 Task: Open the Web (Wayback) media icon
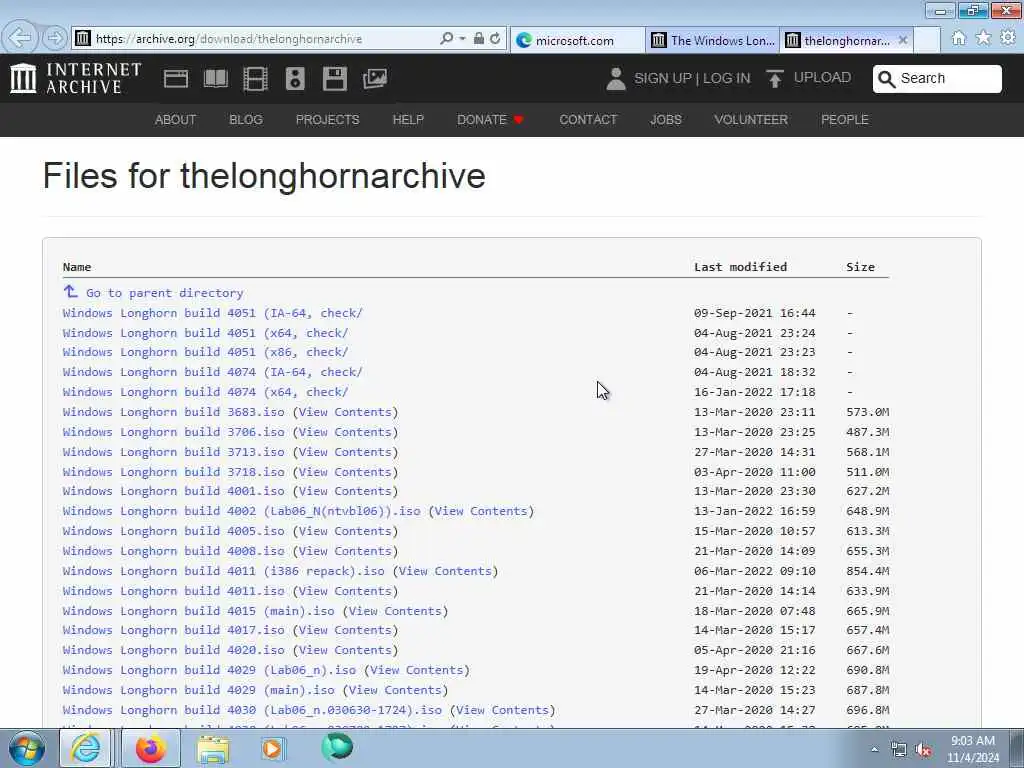coord(176,79)
